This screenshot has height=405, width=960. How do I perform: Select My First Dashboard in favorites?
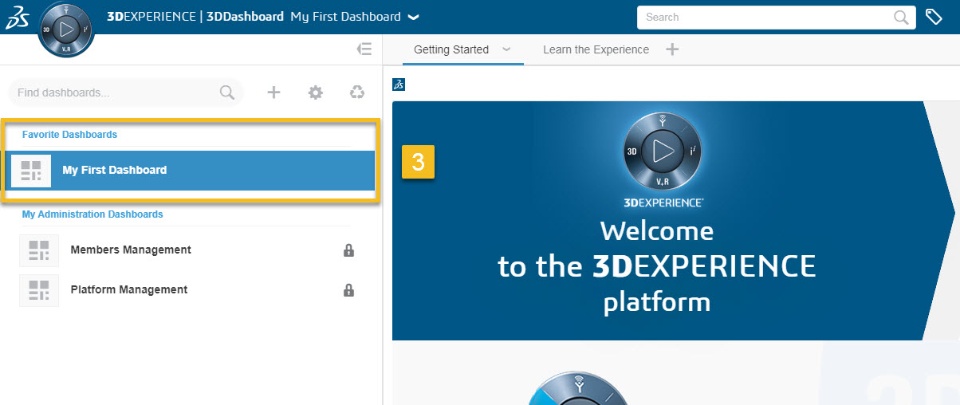(190, 170)
